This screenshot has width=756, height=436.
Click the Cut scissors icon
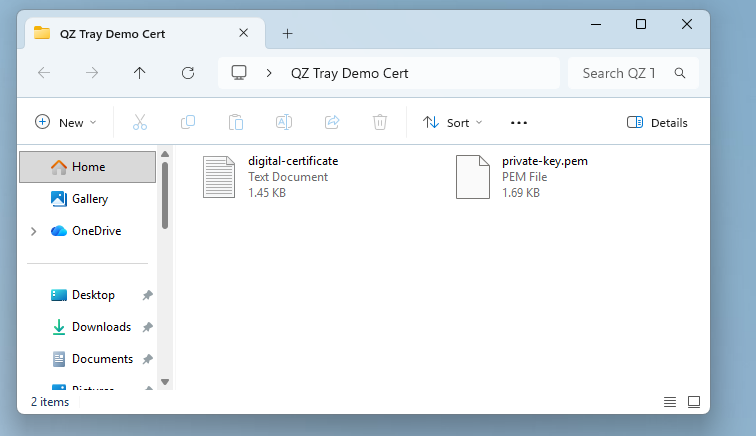tap(140, 122)
